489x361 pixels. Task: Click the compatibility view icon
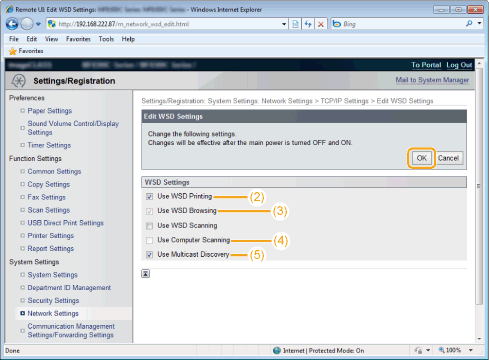pyautogui.click(x=295, y=24)
